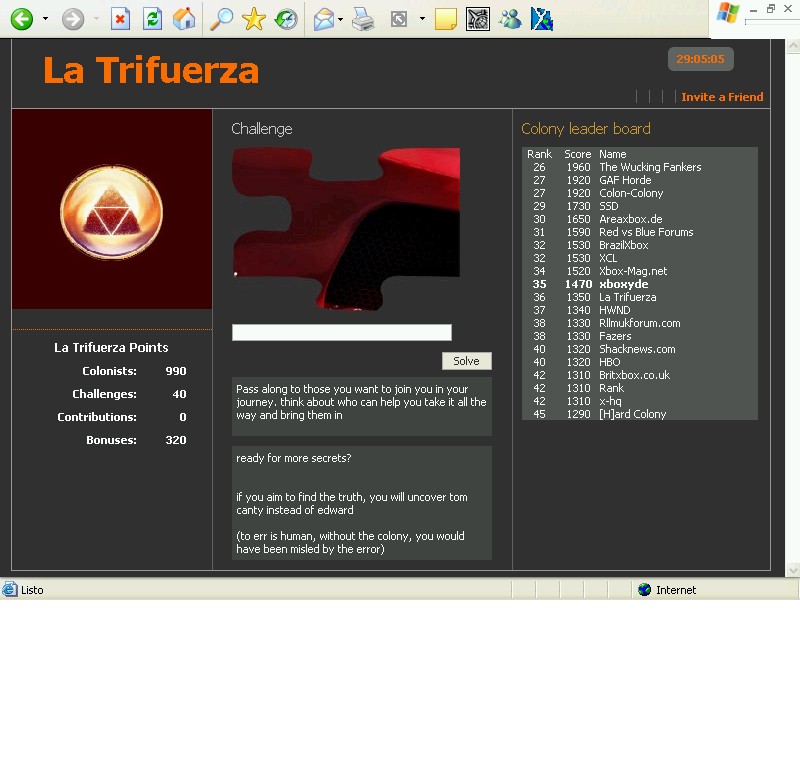Click the page icon next to Listo
This screenshot has width=800, height=780.
pyautogui.click(x=9, y=590)
